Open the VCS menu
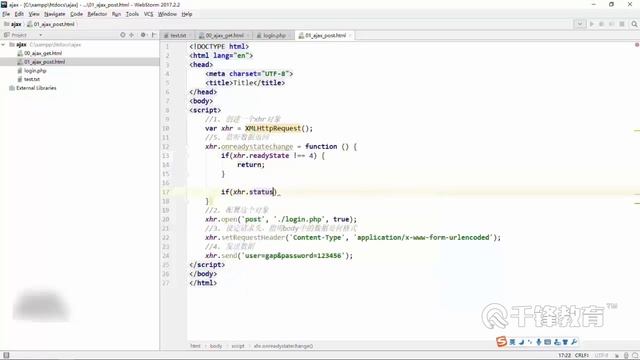 tap(149, 14)
